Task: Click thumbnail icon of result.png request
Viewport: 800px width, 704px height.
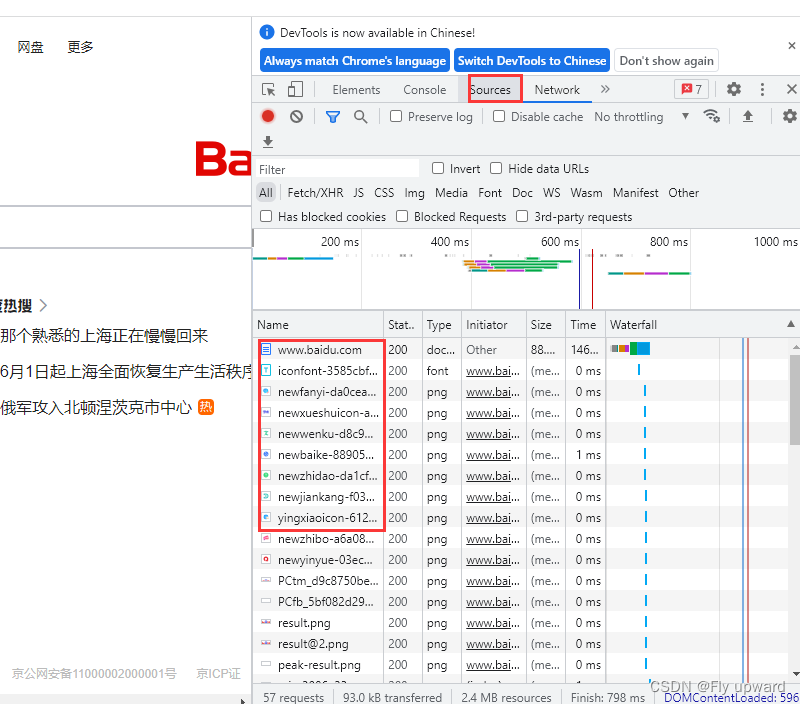Action: click(266, 622)
